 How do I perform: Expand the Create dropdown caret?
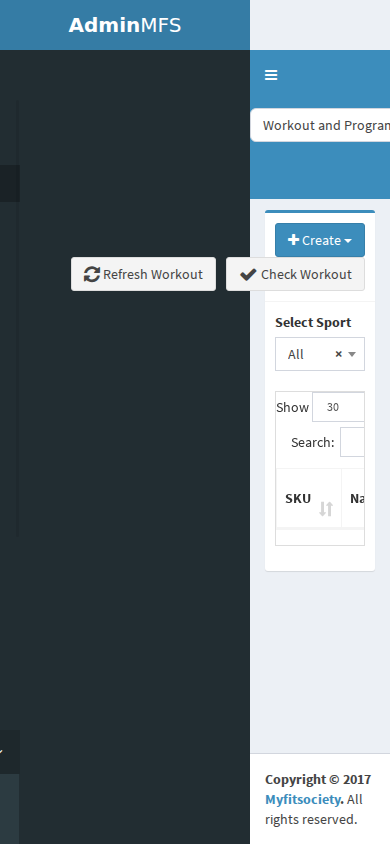tap(348, 241)
